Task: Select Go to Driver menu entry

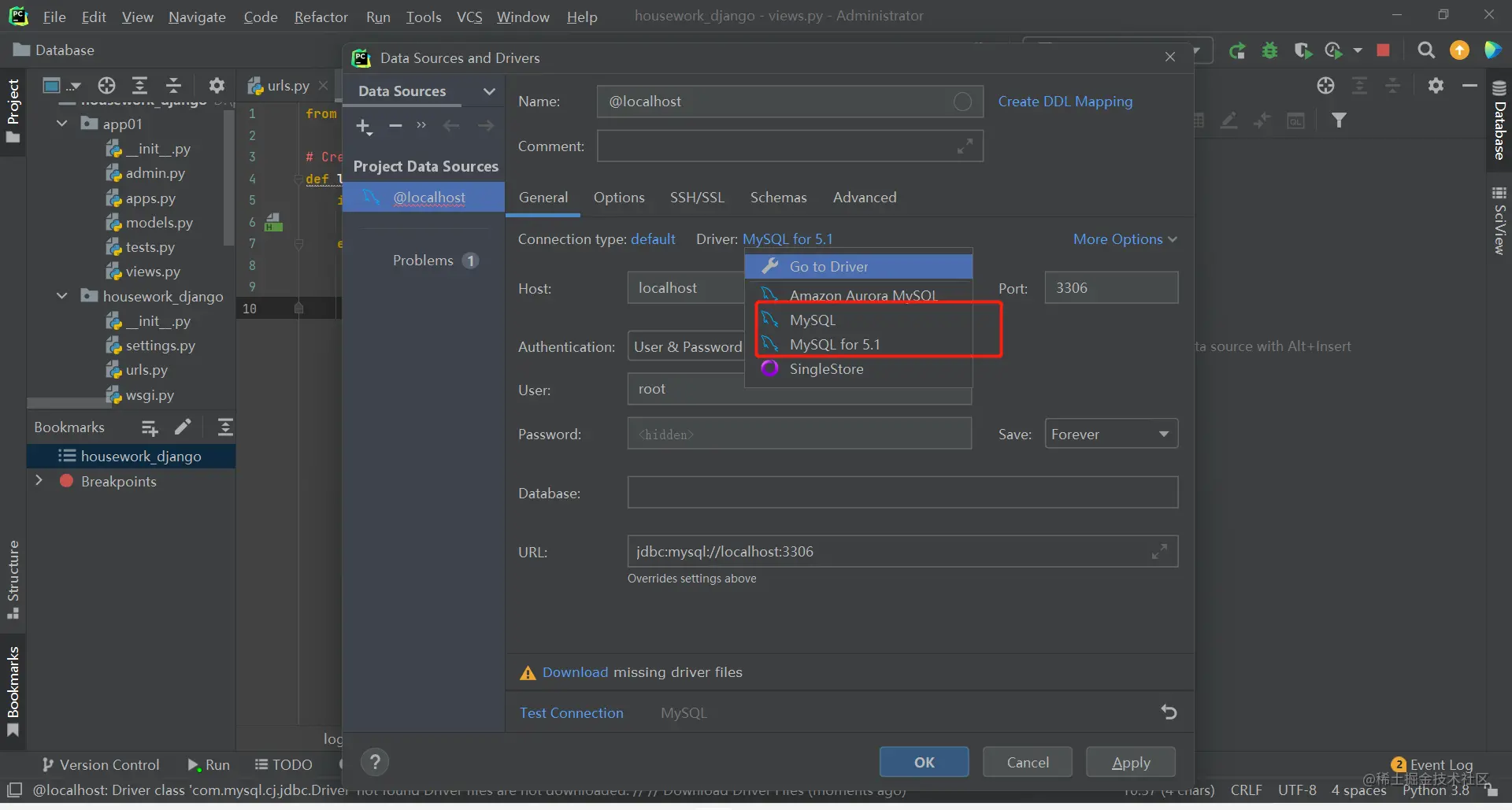Action: (x=858, y=267)
